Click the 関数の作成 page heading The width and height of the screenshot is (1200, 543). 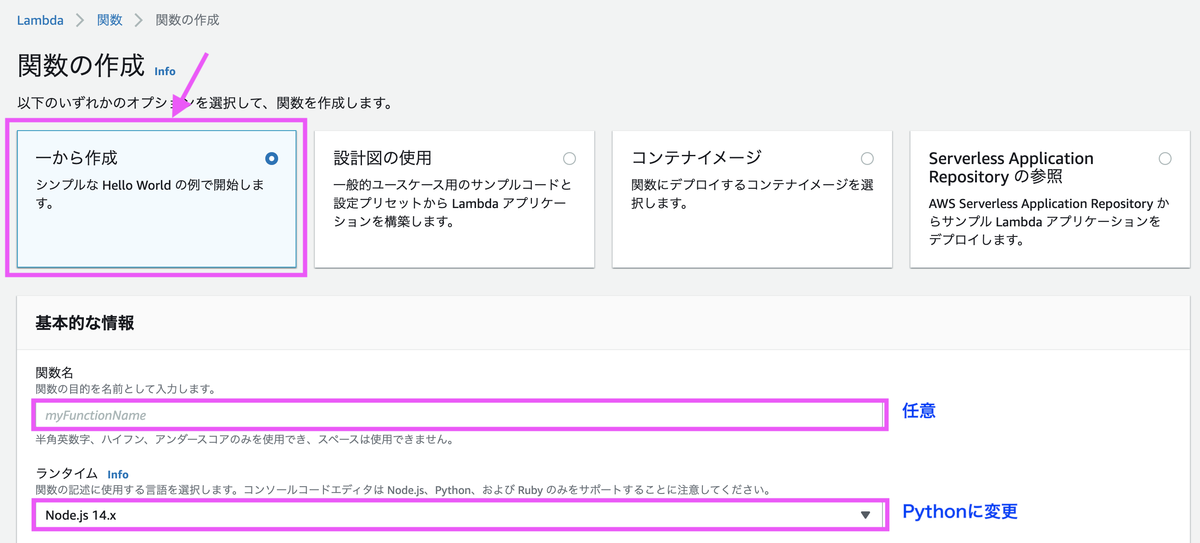(x=81, y=67)
